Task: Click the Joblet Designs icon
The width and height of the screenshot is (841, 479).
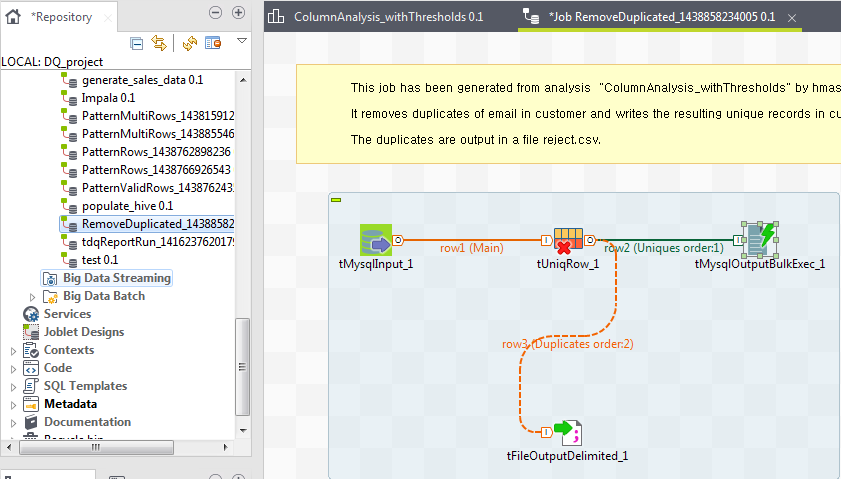Action: click(31, 332)
